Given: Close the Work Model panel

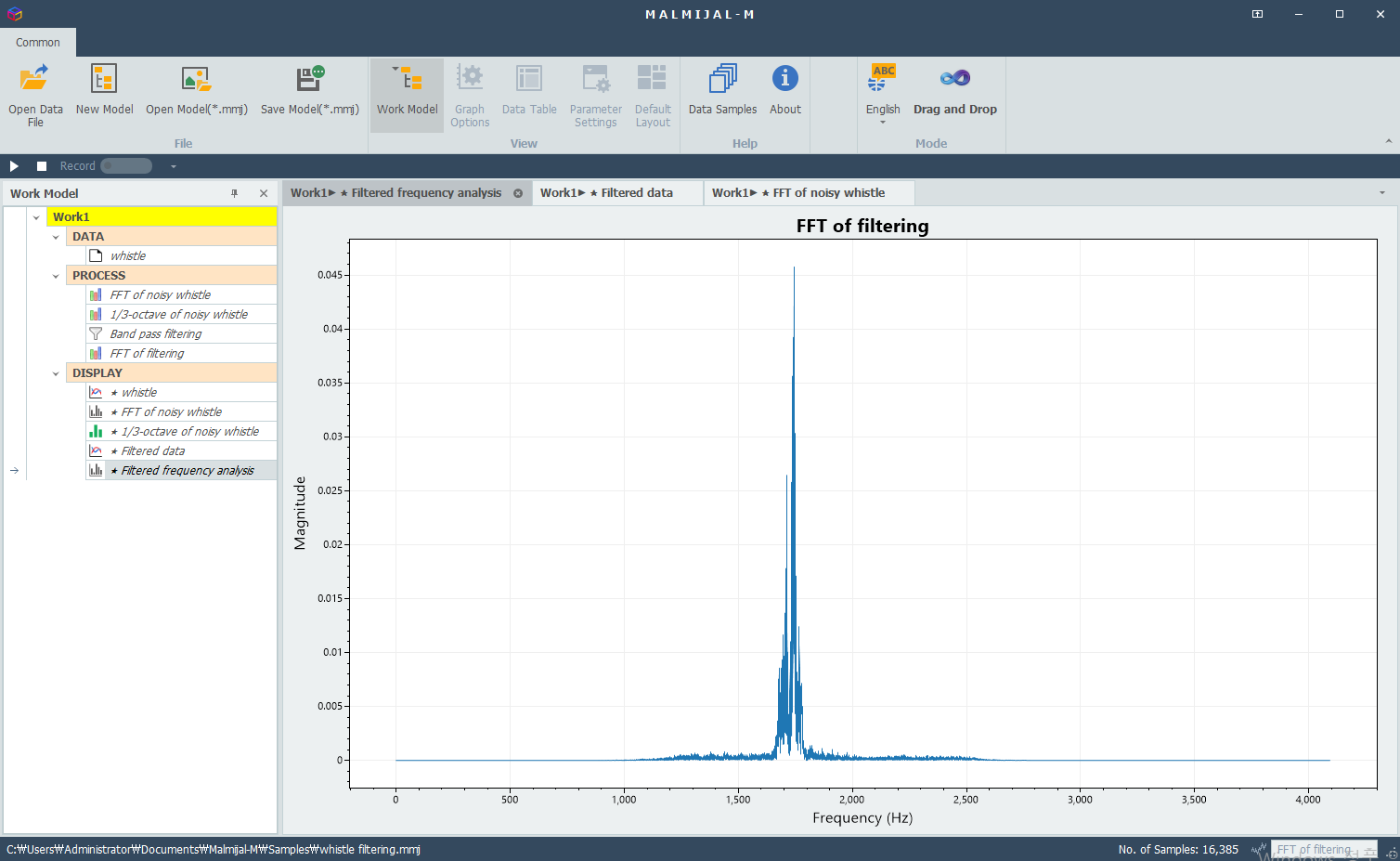Looking at the screenshot, I should (264, 193).
